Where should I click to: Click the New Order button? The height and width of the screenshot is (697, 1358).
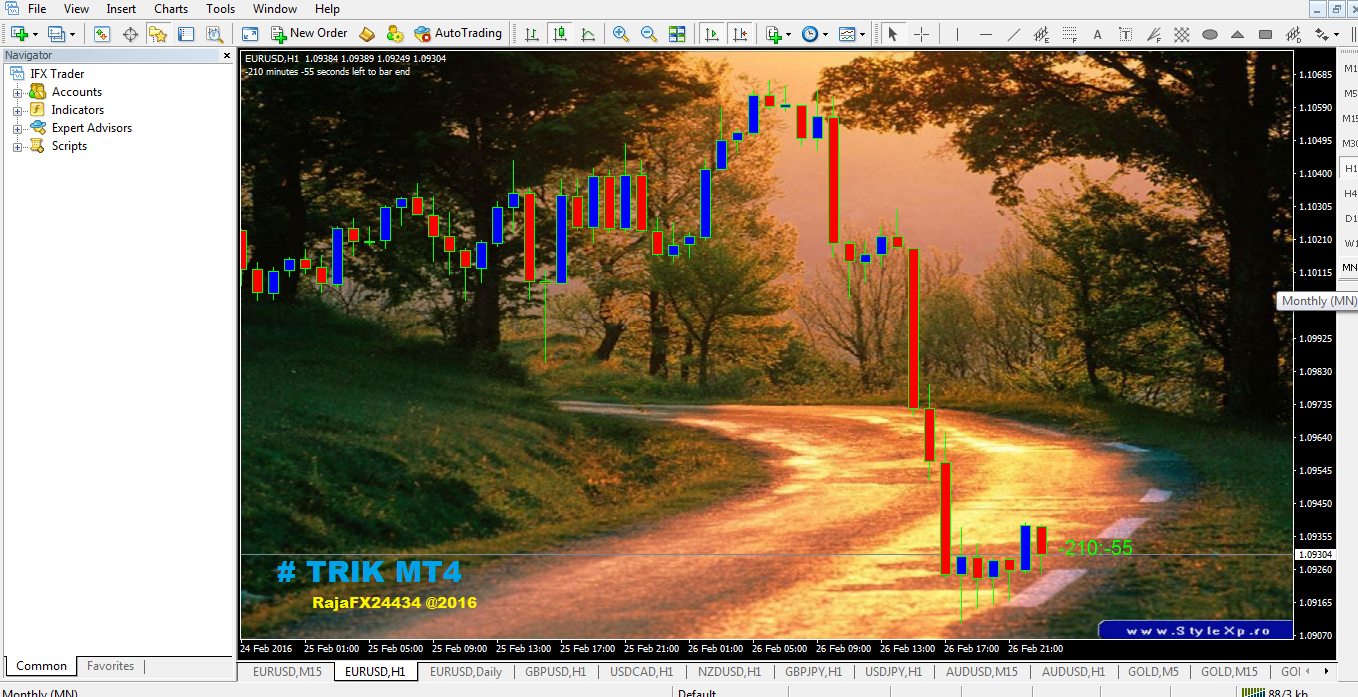click(x=307, y=33)
